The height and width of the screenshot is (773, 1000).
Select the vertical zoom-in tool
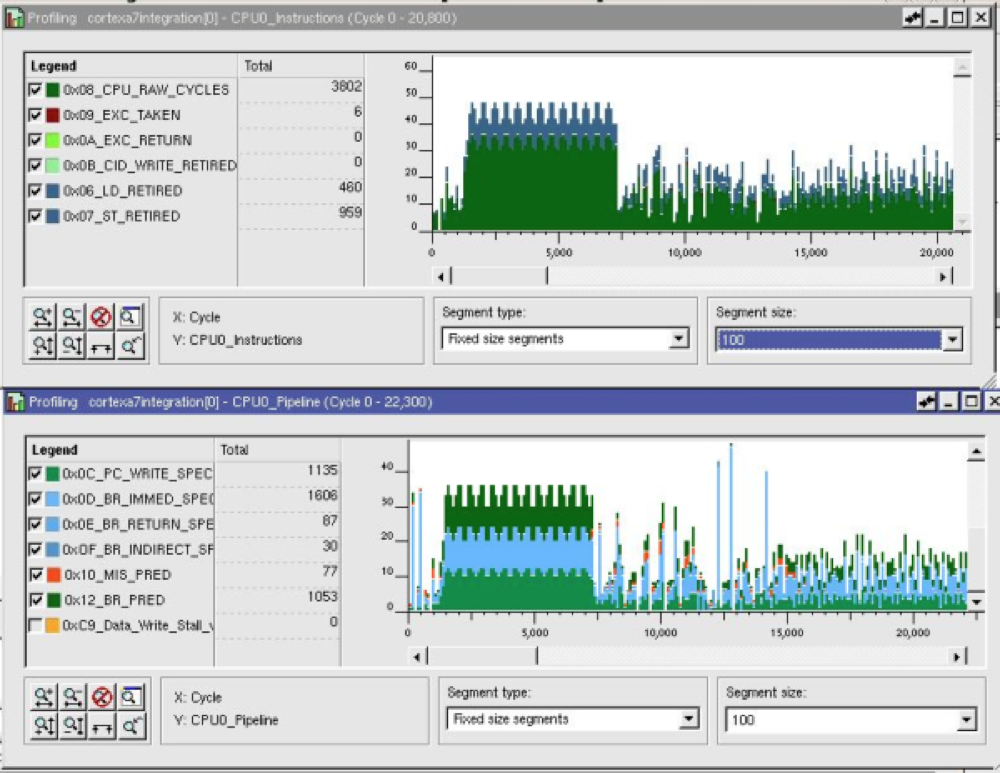coord(42,346)
